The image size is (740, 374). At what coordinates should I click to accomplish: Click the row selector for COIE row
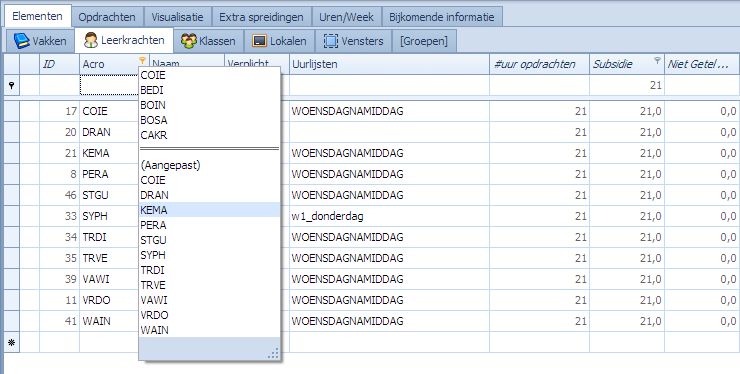pyautogui.click(x=12, y=111)
